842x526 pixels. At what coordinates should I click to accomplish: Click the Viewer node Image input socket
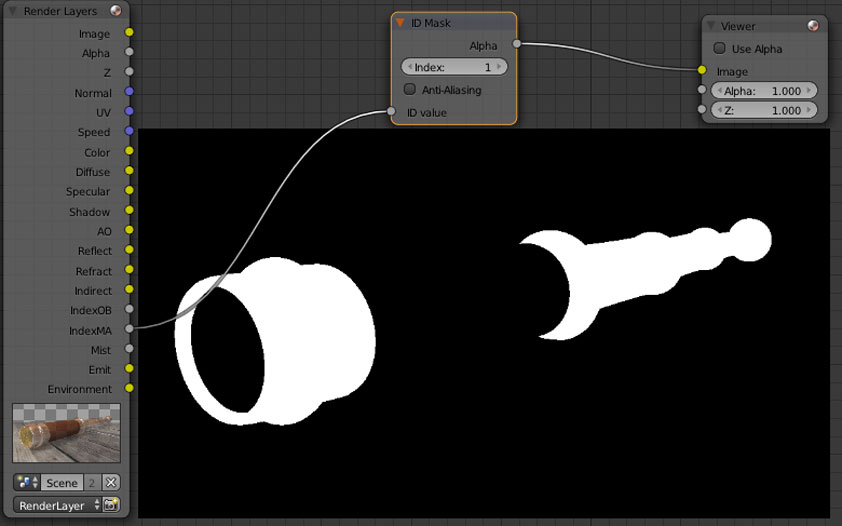(702, 70)
